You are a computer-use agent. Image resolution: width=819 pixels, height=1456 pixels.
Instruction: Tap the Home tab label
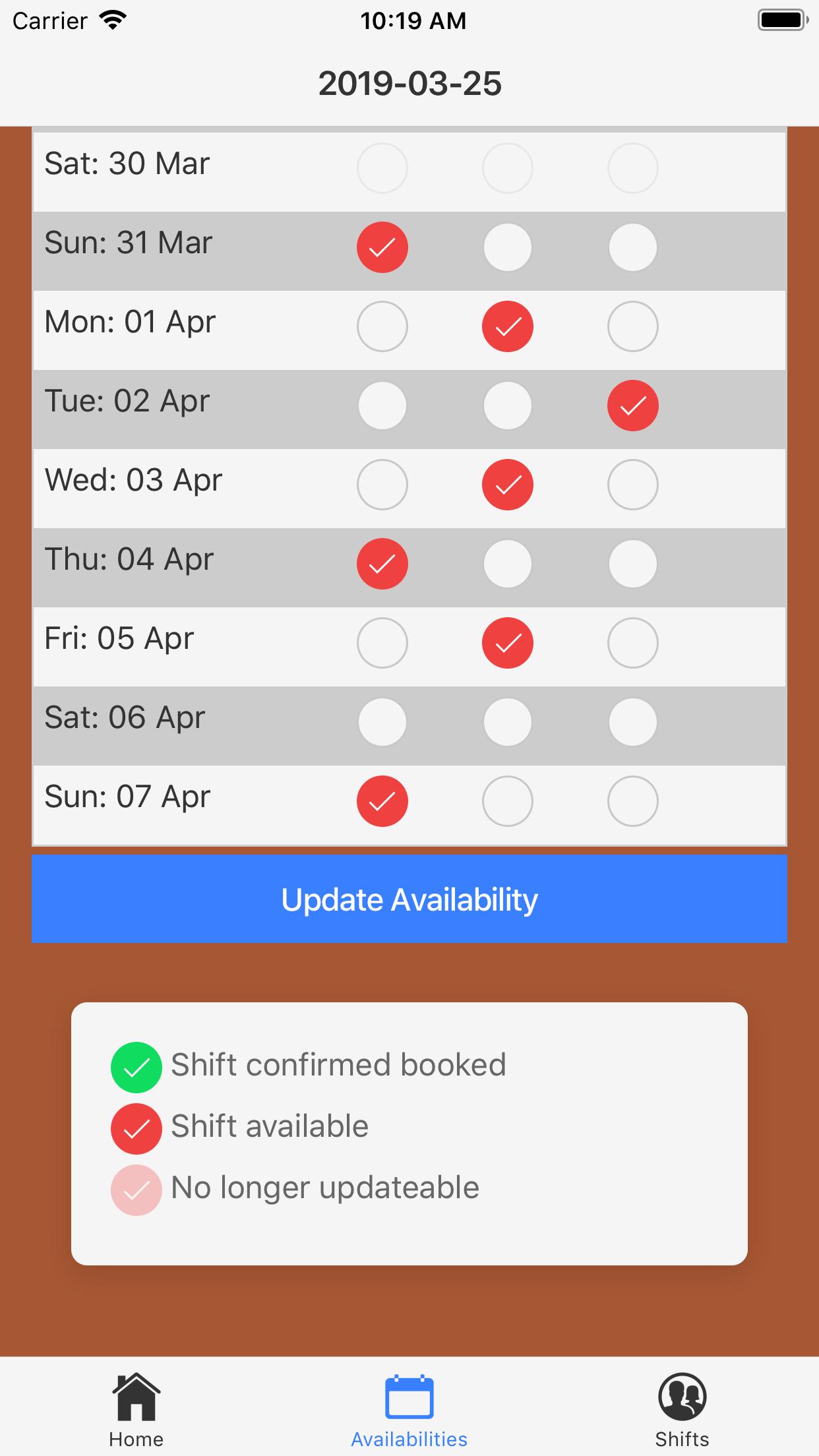[136, 1439]
